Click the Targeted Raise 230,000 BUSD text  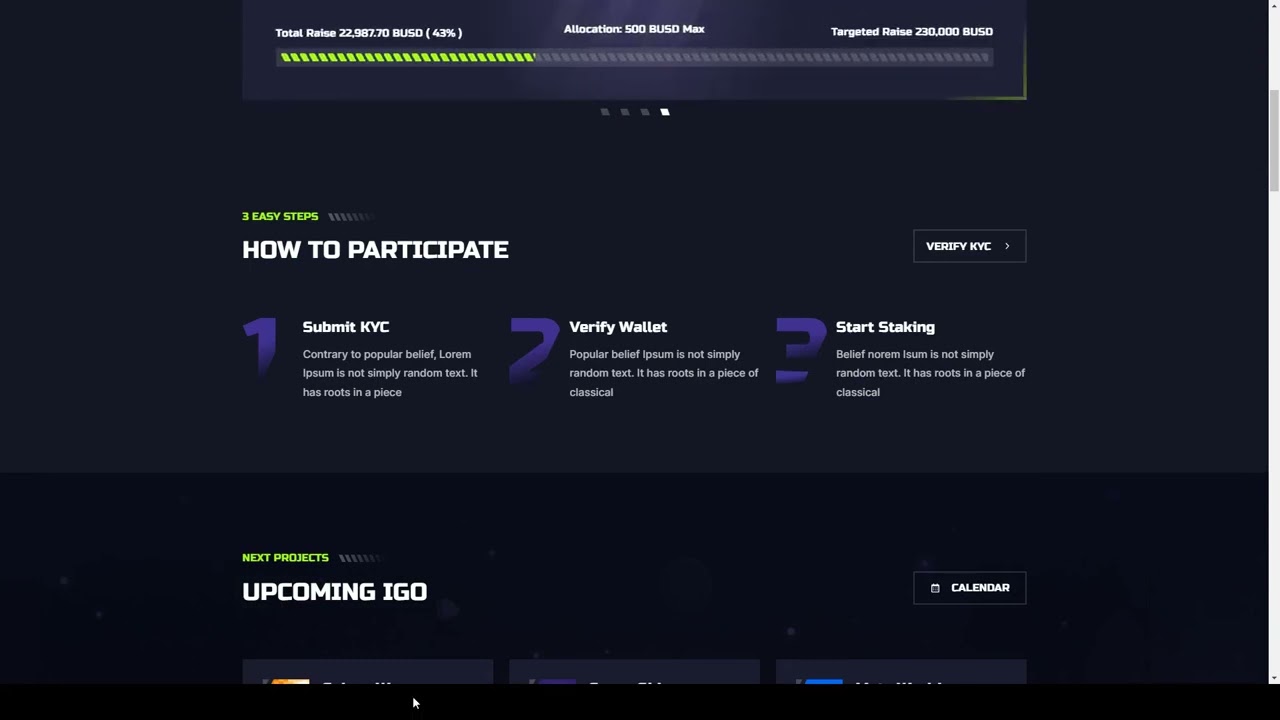pos(912,32)
